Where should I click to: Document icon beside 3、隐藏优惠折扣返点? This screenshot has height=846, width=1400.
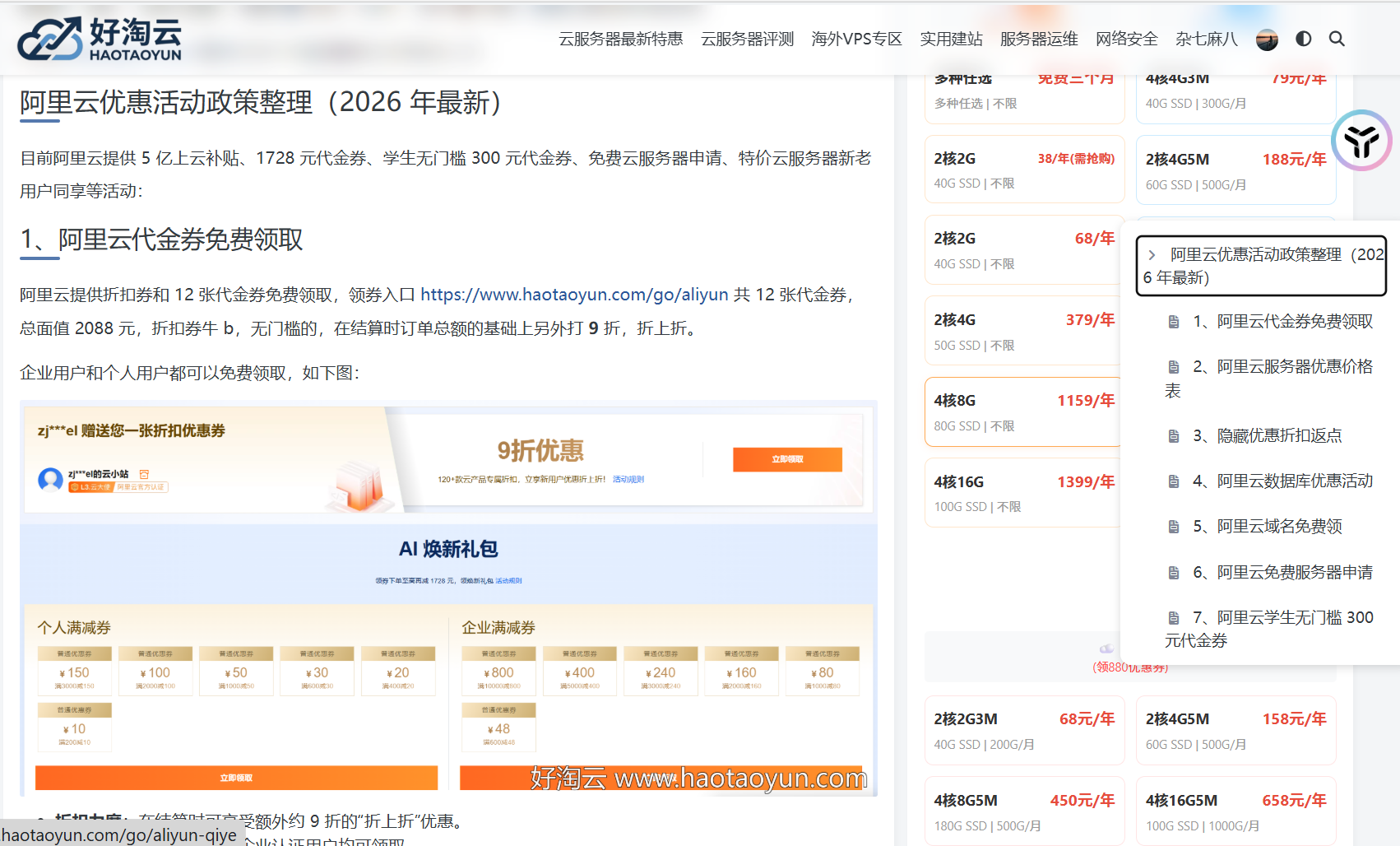(1174, 436)
